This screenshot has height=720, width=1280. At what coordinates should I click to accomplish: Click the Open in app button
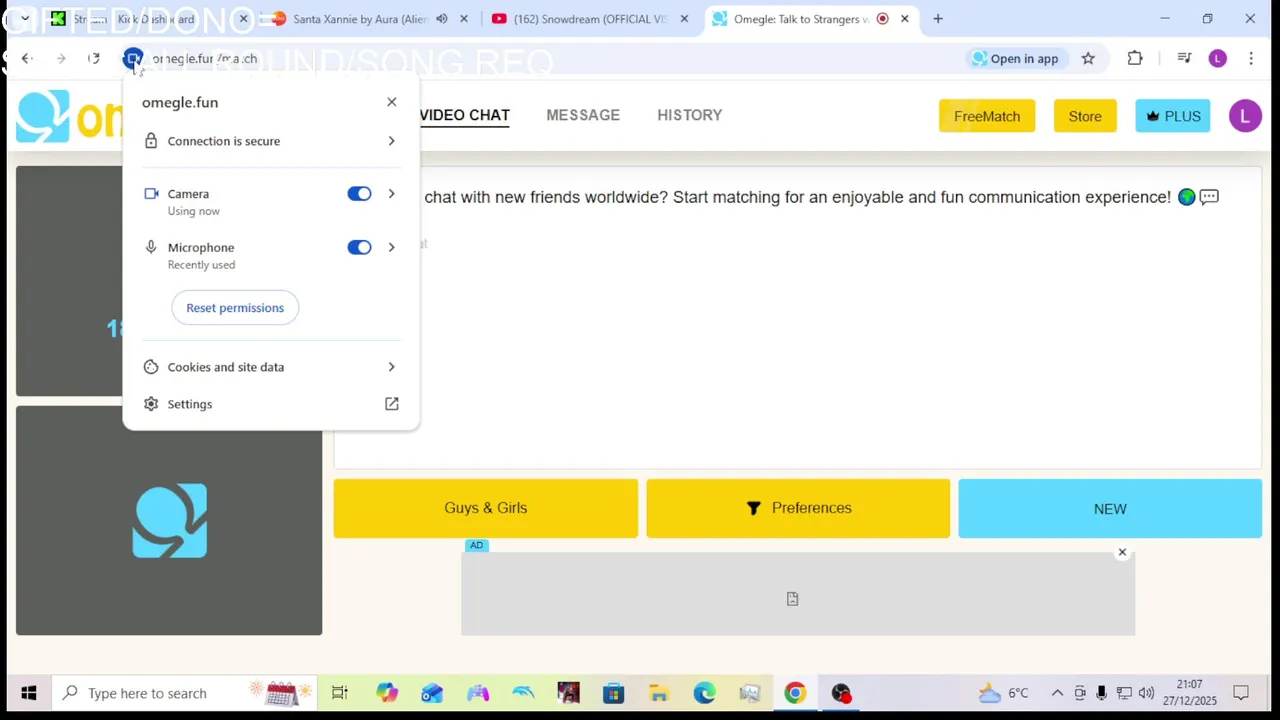[x=1015, y=59]
